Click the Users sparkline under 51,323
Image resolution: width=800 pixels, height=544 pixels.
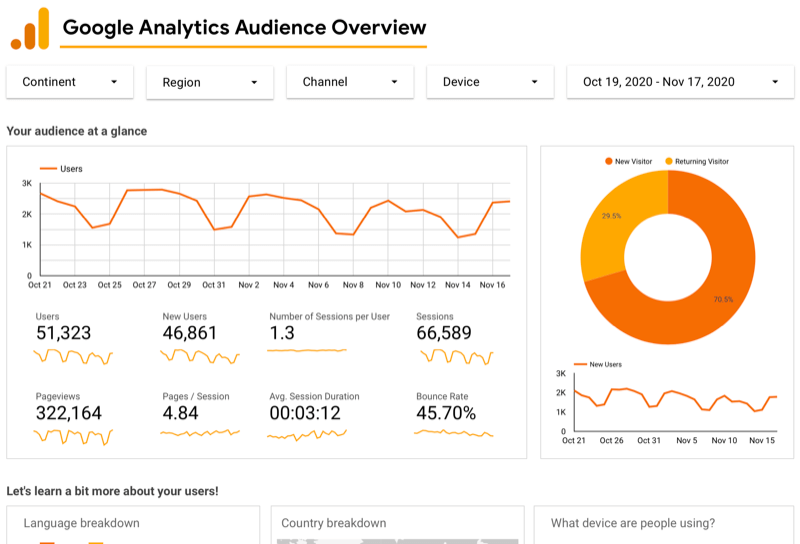[x=73, y=356]
